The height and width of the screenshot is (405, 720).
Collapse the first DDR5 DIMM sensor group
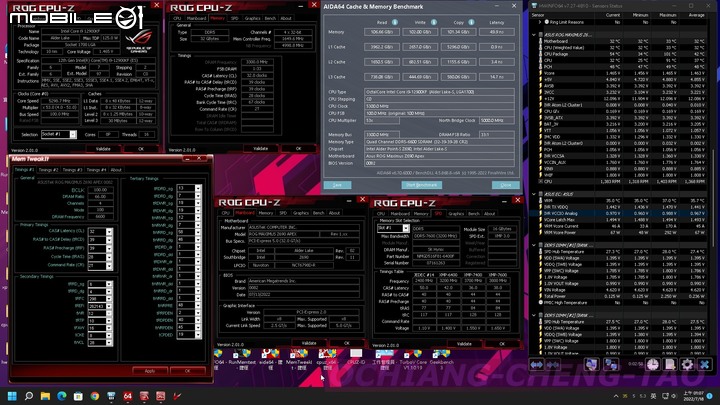pyautogui.click(x=534, y=245)
